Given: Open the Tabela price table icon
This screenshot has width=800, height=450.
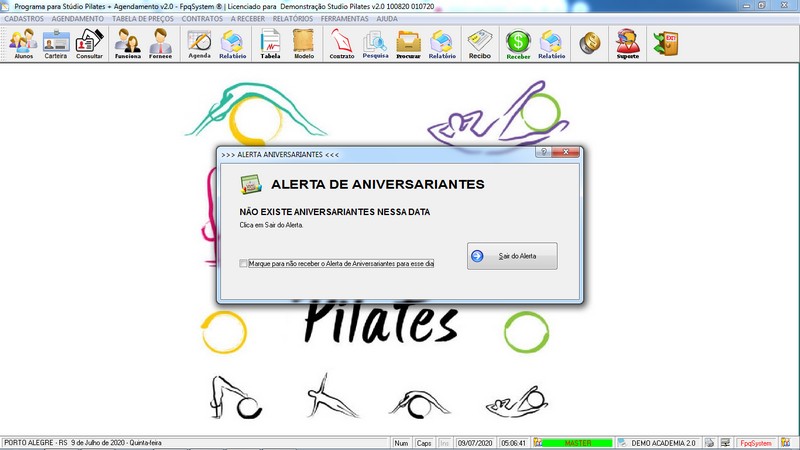Looking at the screenshot, I should 270,44.
